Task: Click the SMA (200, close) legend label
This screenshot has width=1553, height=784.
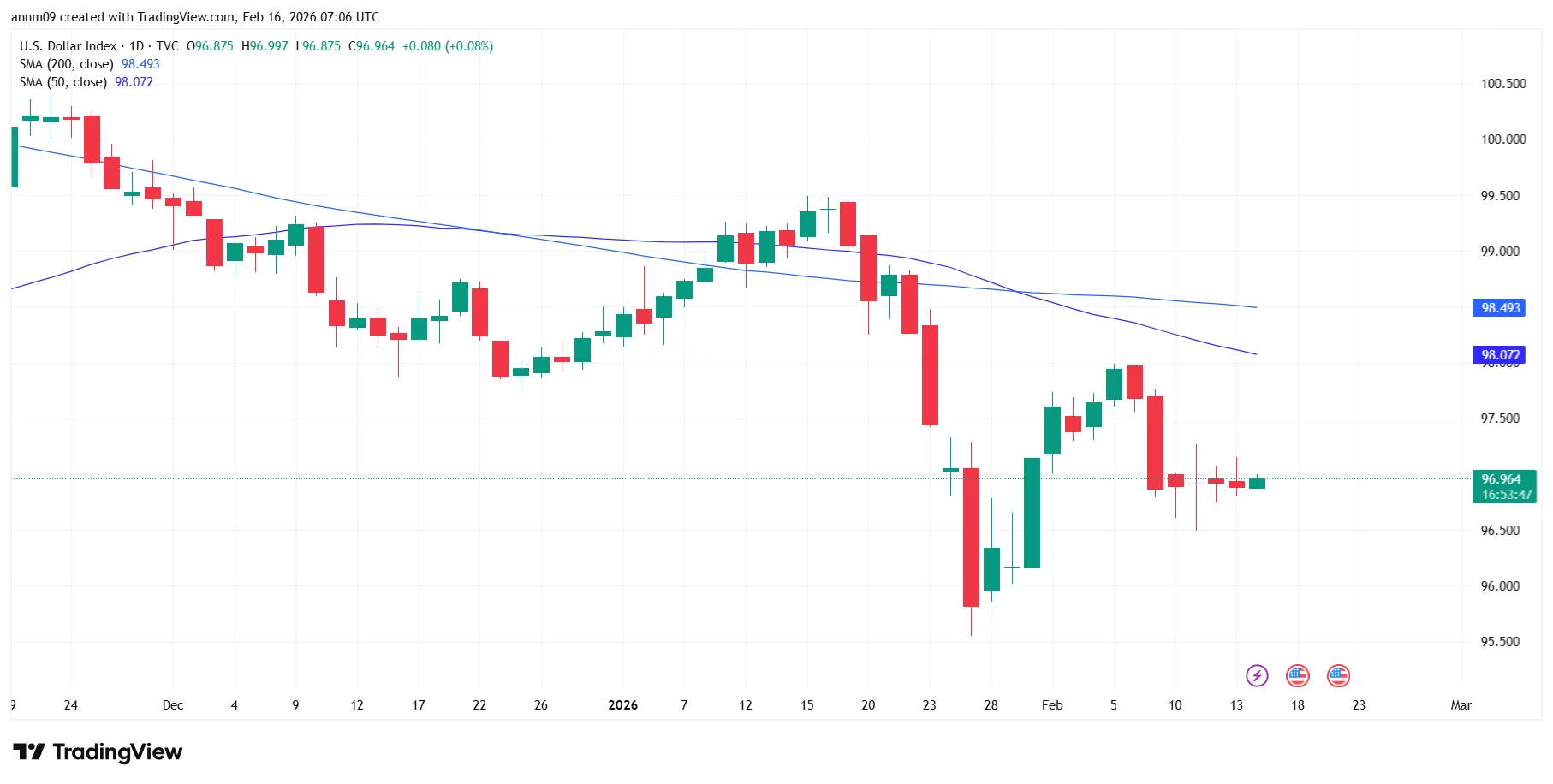Action: [67, 64]
